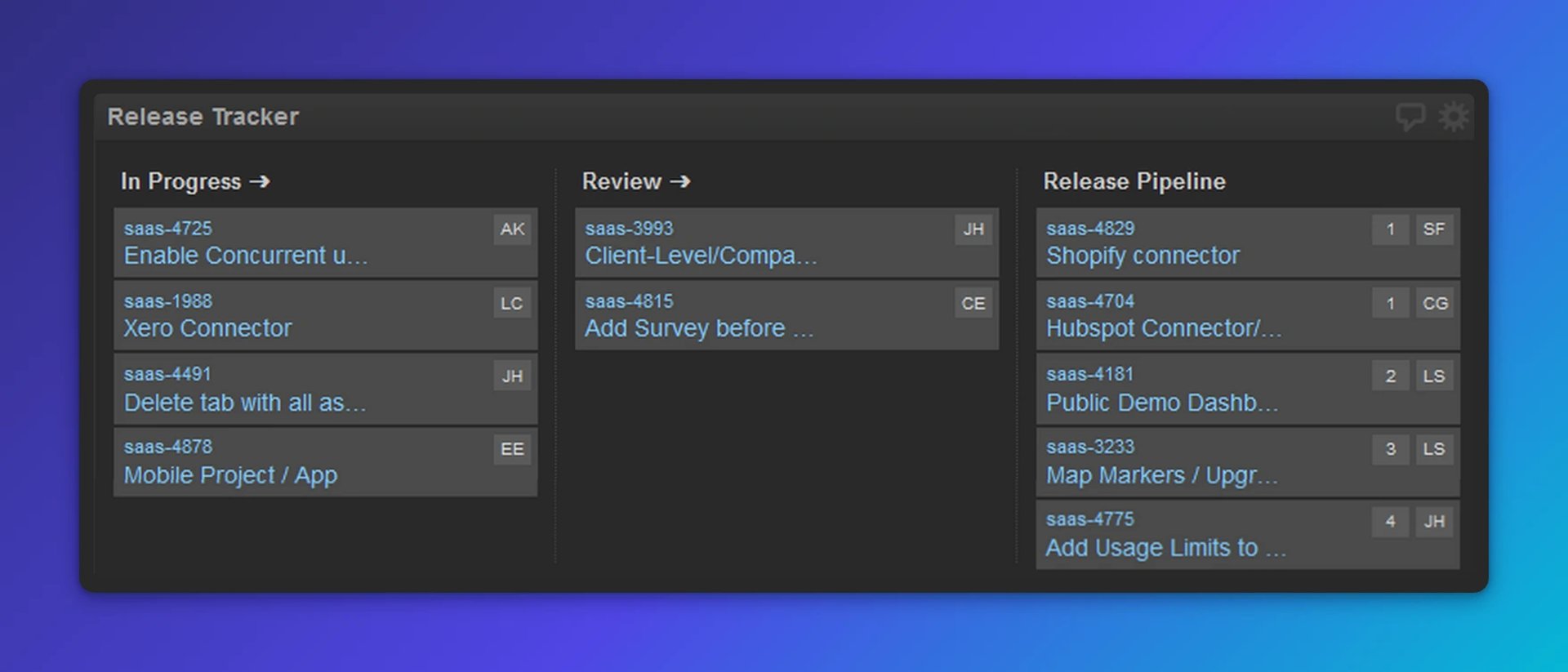Open the Mobile Project / App ticket

pyautogui.click(x=230, y=475)
